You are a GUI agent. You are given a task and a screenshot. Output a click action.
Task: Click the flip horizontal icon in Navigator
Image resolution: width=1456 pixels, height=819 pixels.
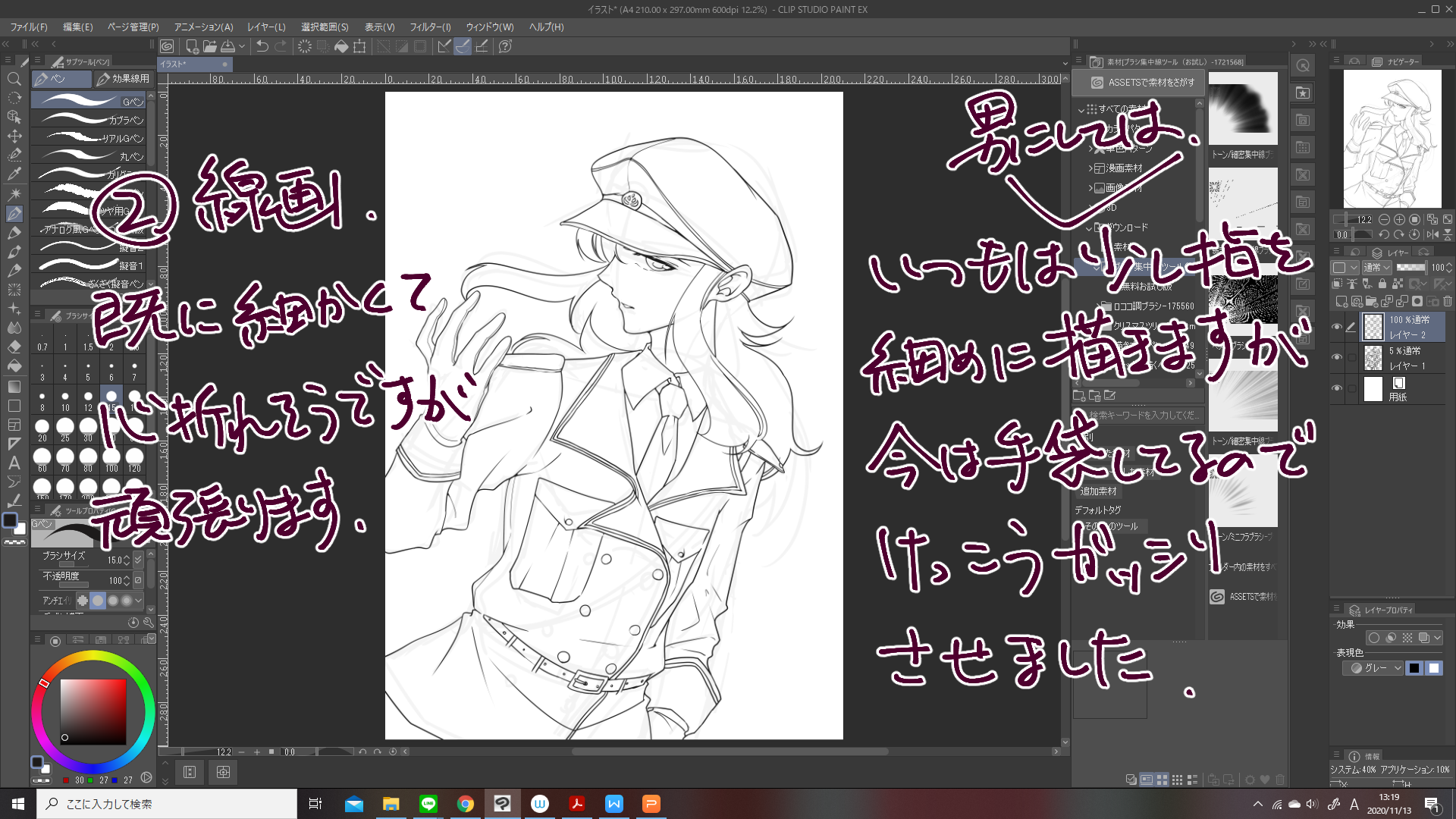(1432, 235)
